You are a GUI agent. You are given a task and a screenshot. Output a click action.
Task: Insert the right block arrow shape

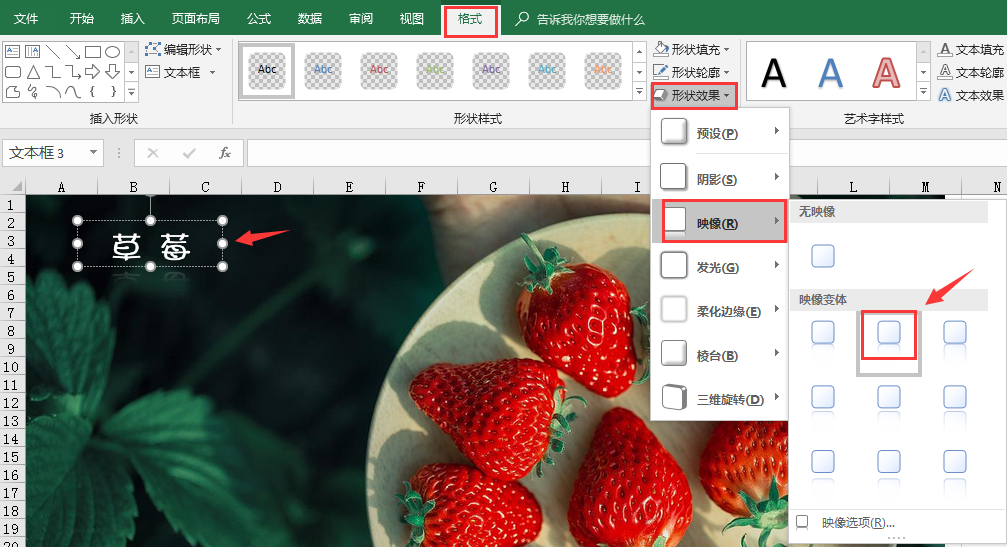tap(92, 71)
